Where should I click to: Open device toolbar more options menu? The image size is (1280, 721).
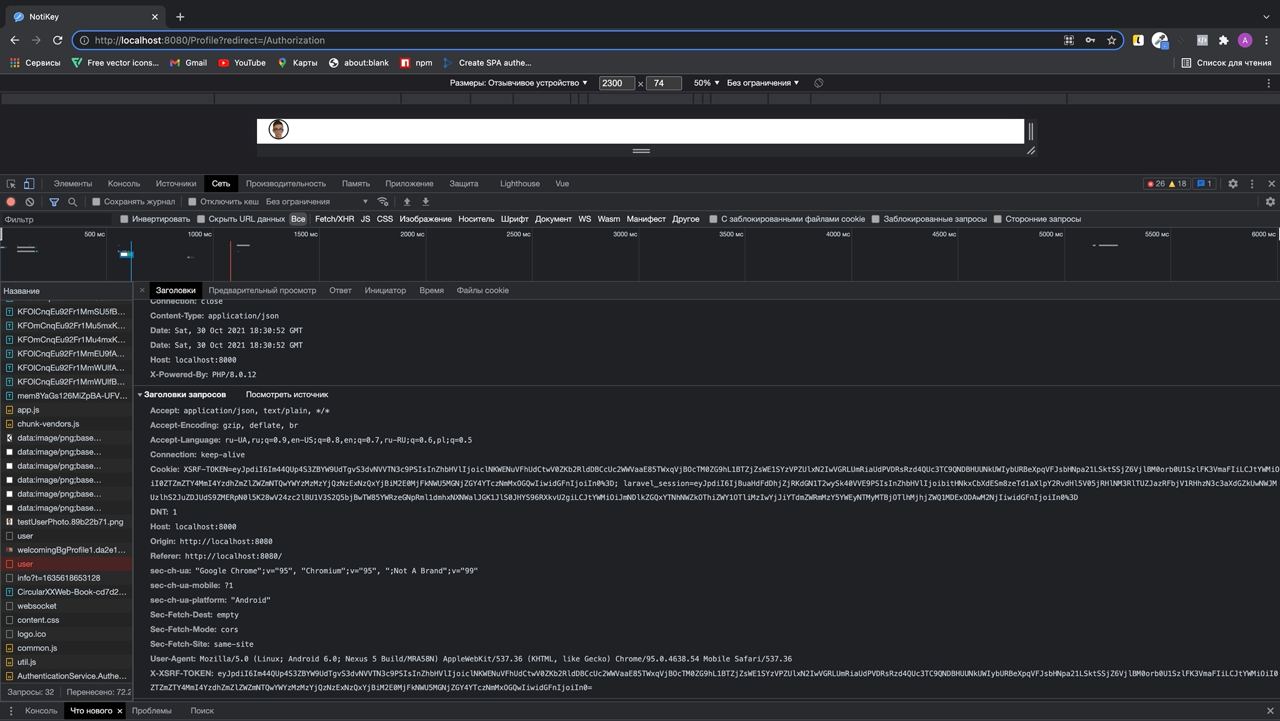pos(1270,83)
